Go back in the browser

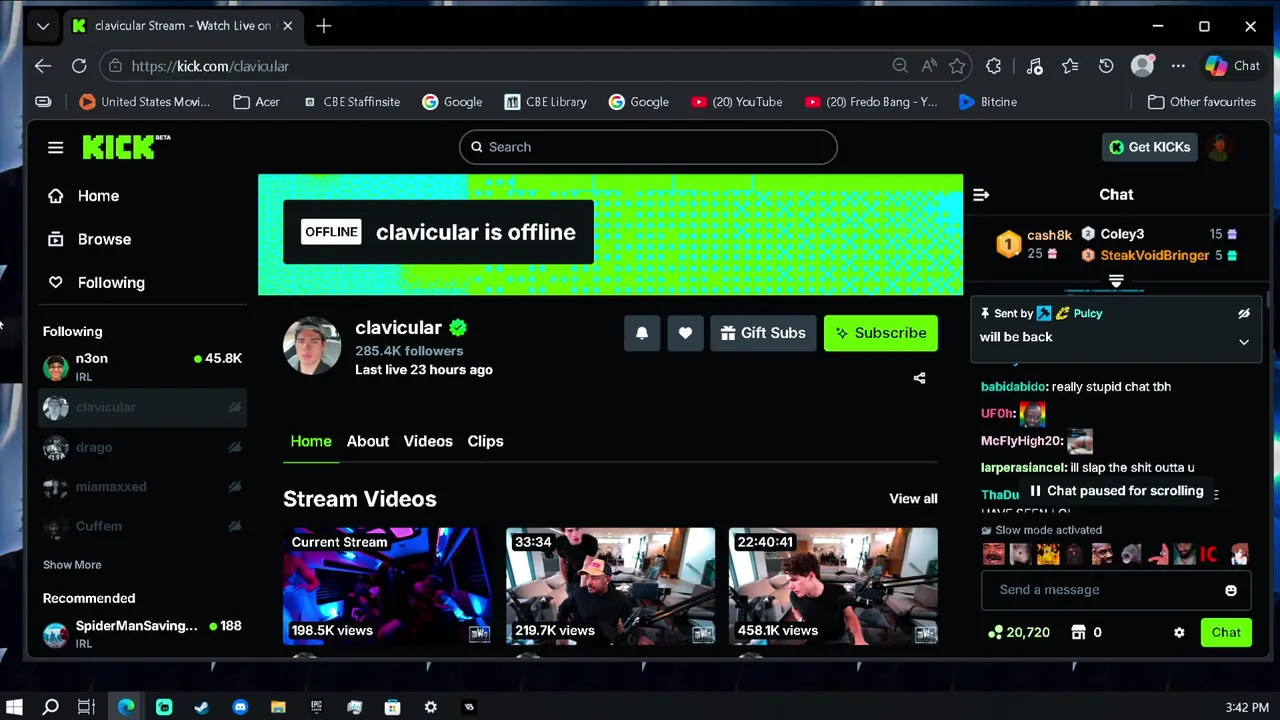click(43, 66)
